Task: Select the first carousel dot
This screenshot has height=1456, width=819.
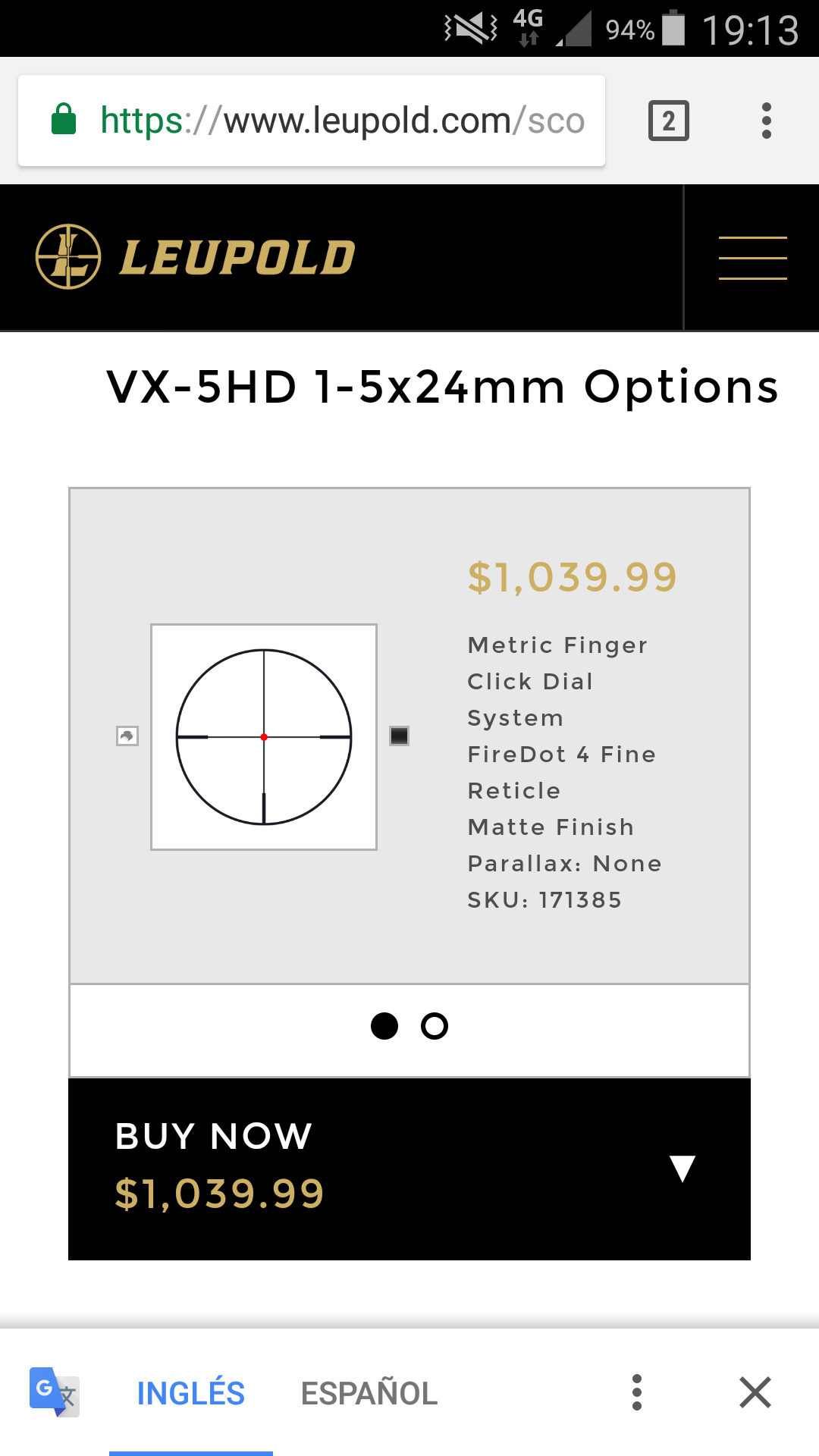Action: [384, 1026]
